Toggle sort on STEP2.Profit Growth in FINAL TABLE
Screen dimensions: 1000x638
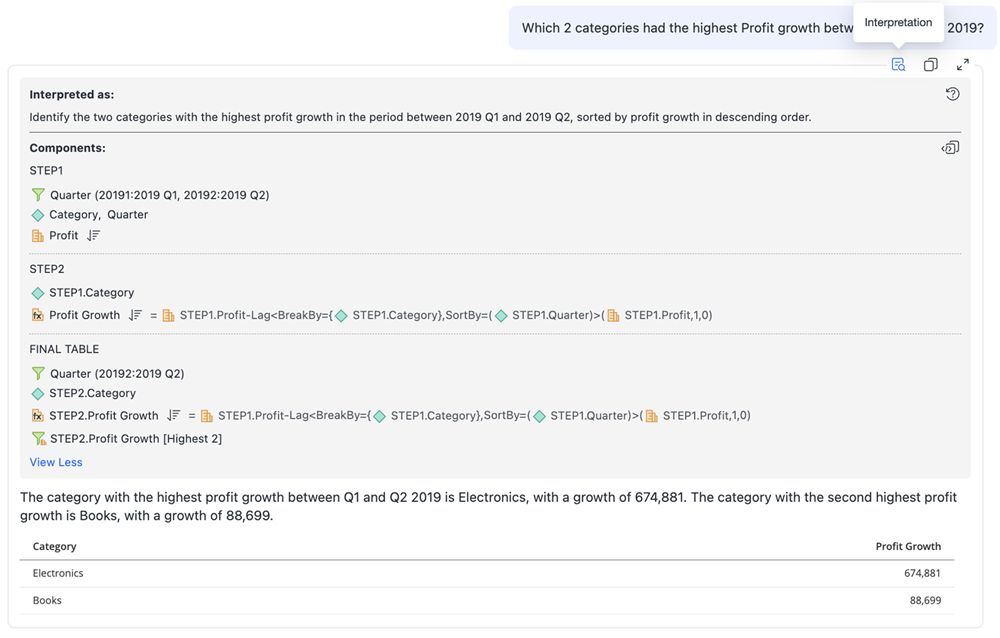173,416
